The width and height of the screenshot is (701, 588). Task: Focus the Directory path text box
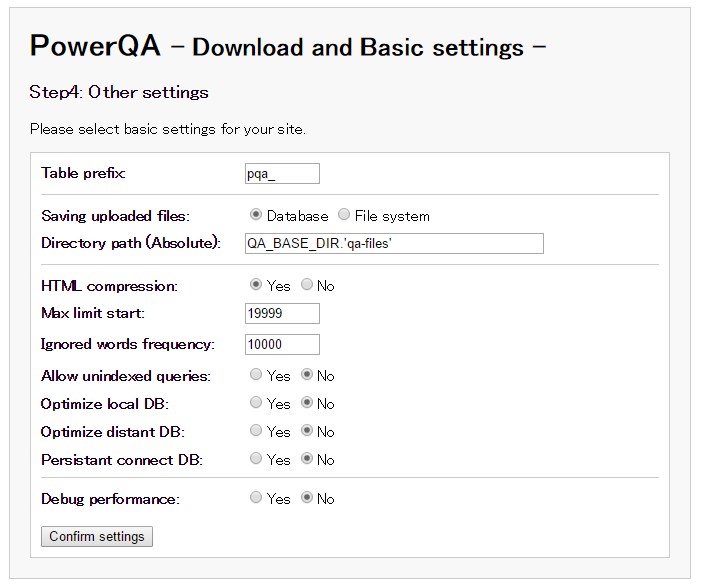point(394,244)
